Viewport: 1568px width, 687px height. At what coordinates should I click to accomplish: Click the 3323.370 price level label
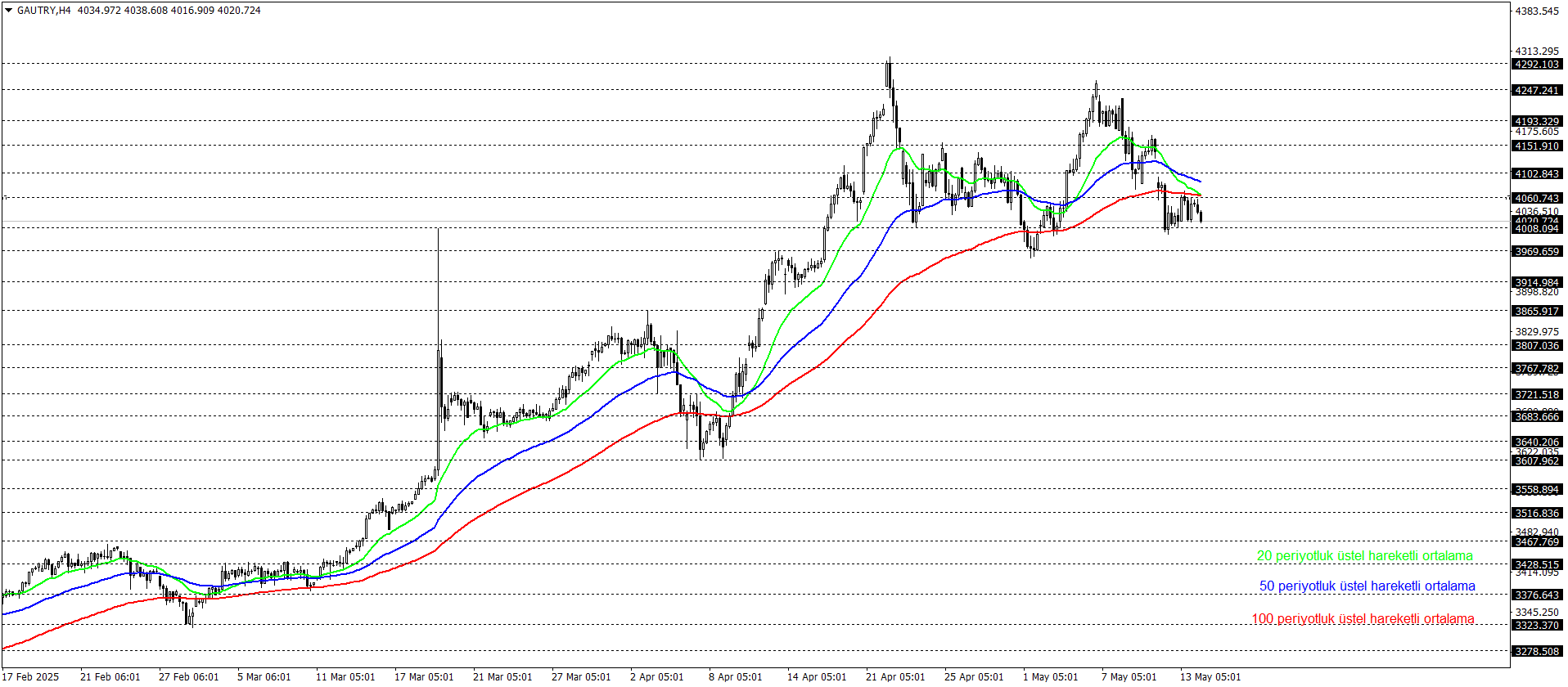click(1537, 626)
